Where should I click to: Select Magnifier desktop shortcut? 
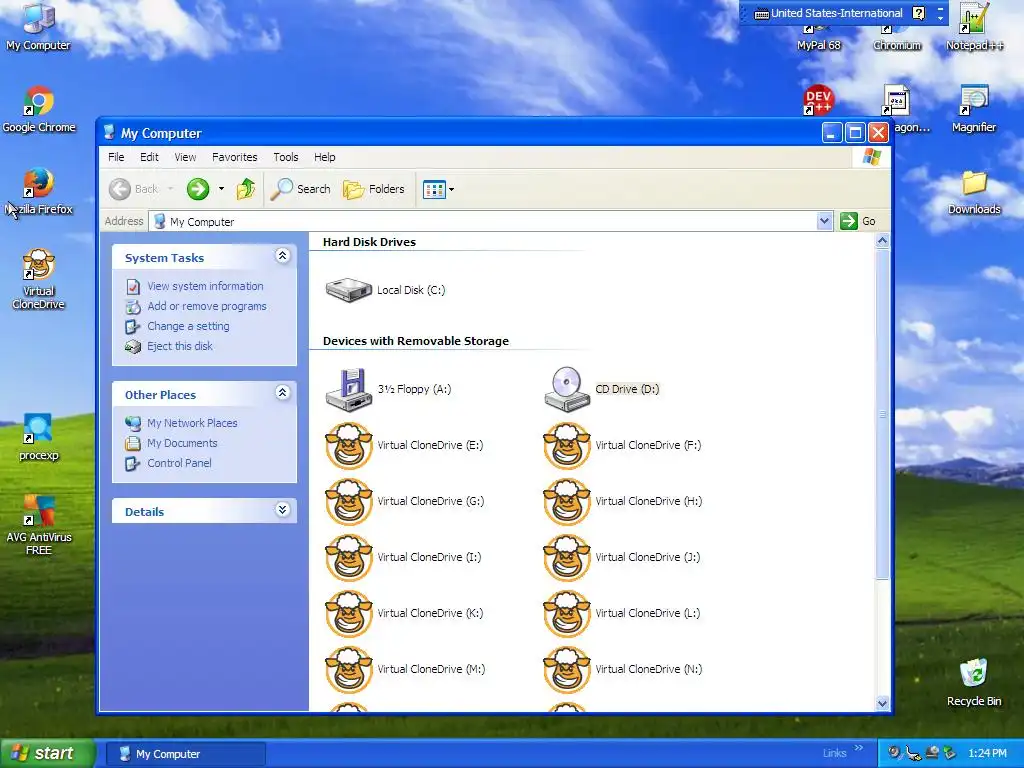(x=974, y=110)
